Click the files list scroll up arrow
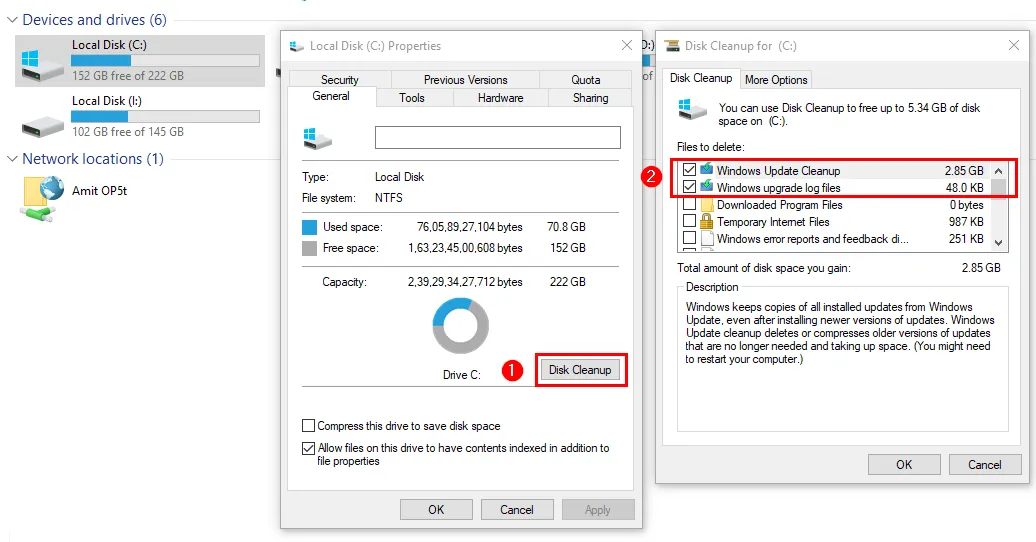The image size is (1036, 542). tap(998, 171)
